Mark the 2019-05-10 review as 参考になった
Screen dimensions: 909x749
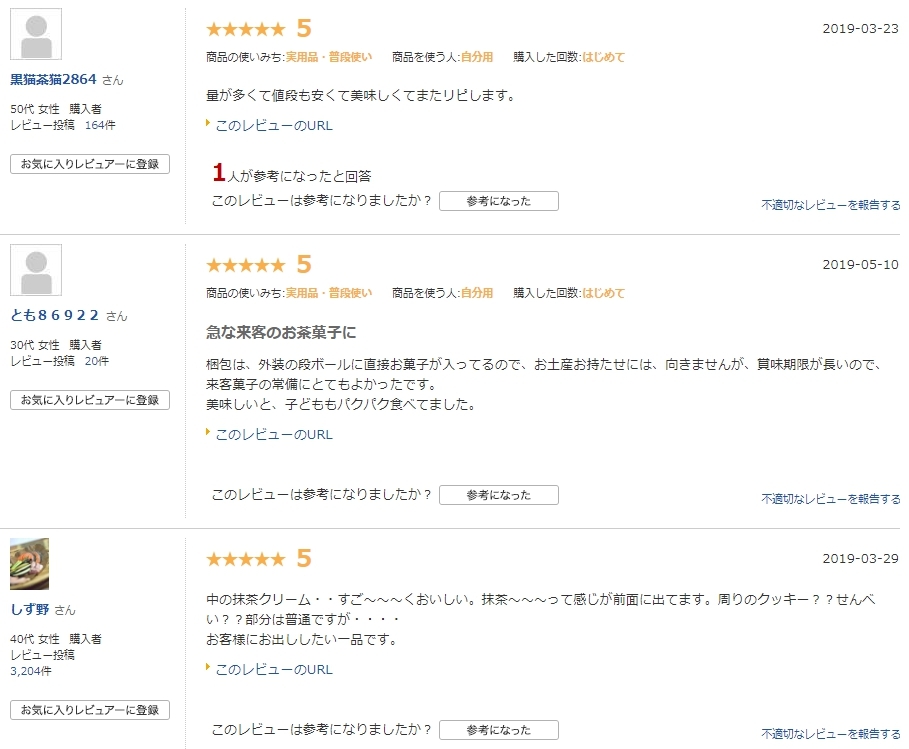pos(499,495)
